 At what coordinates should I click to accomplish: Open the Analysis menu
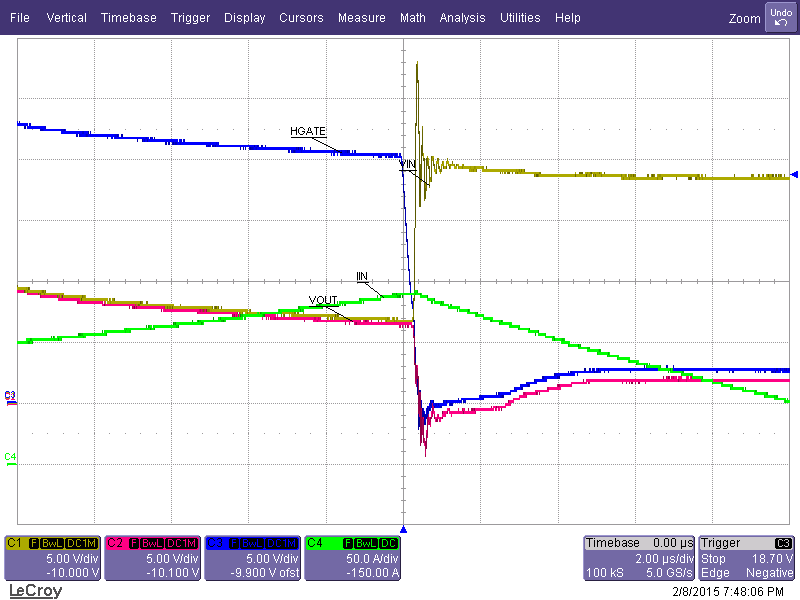tap(462, 18)
